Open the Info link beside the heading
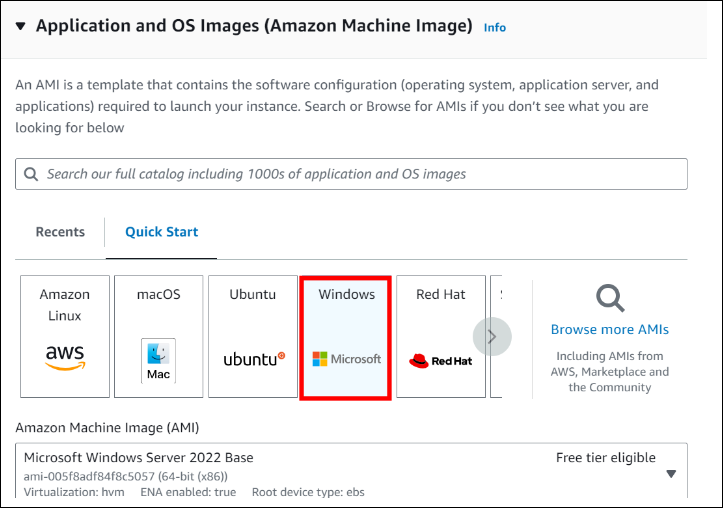This screenshot has width=723, height=508. (x=495, y=28)
